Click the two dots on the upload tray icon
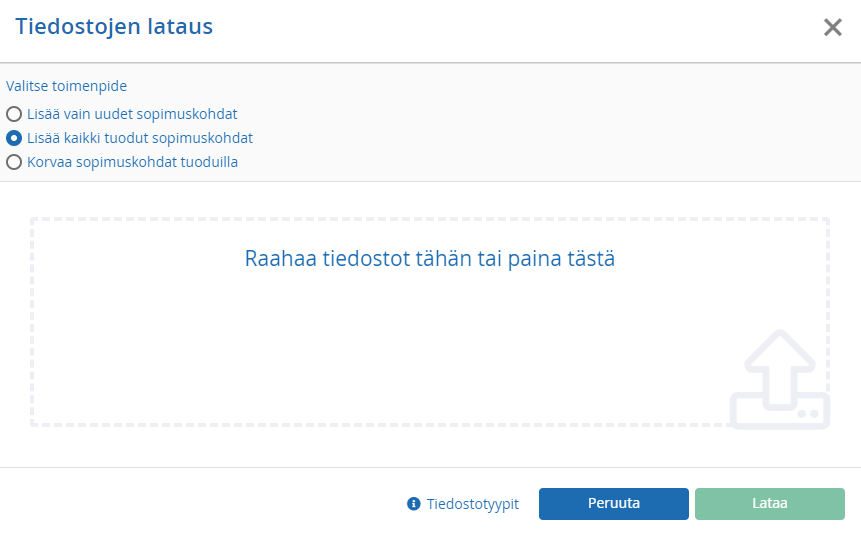Image resolution: width=861 pixels, height=551 pixels. click(x=808, y=414)
